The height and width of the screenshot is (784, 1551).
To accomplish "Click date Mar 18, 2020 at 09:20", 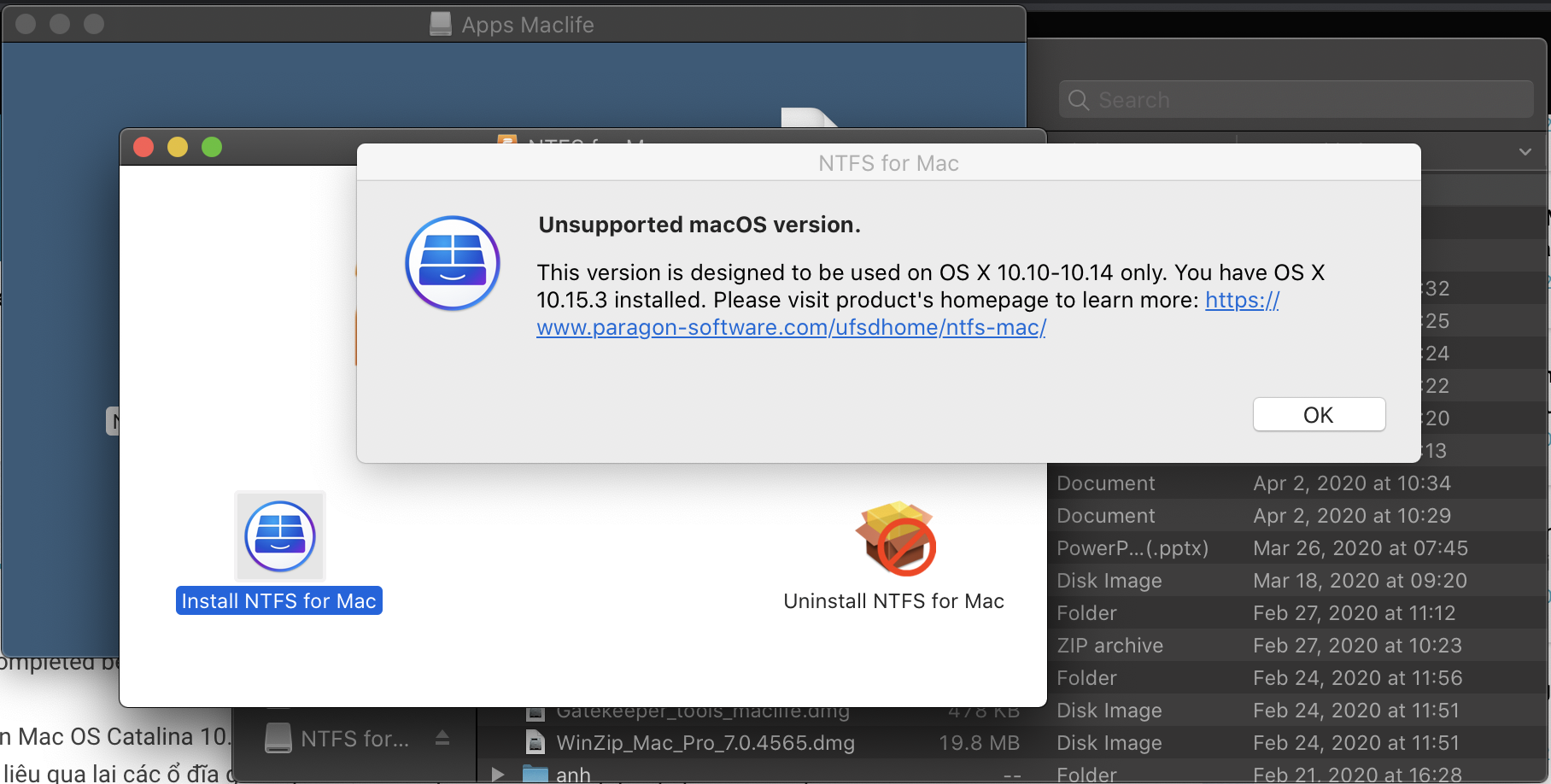I will (1360, 581).
